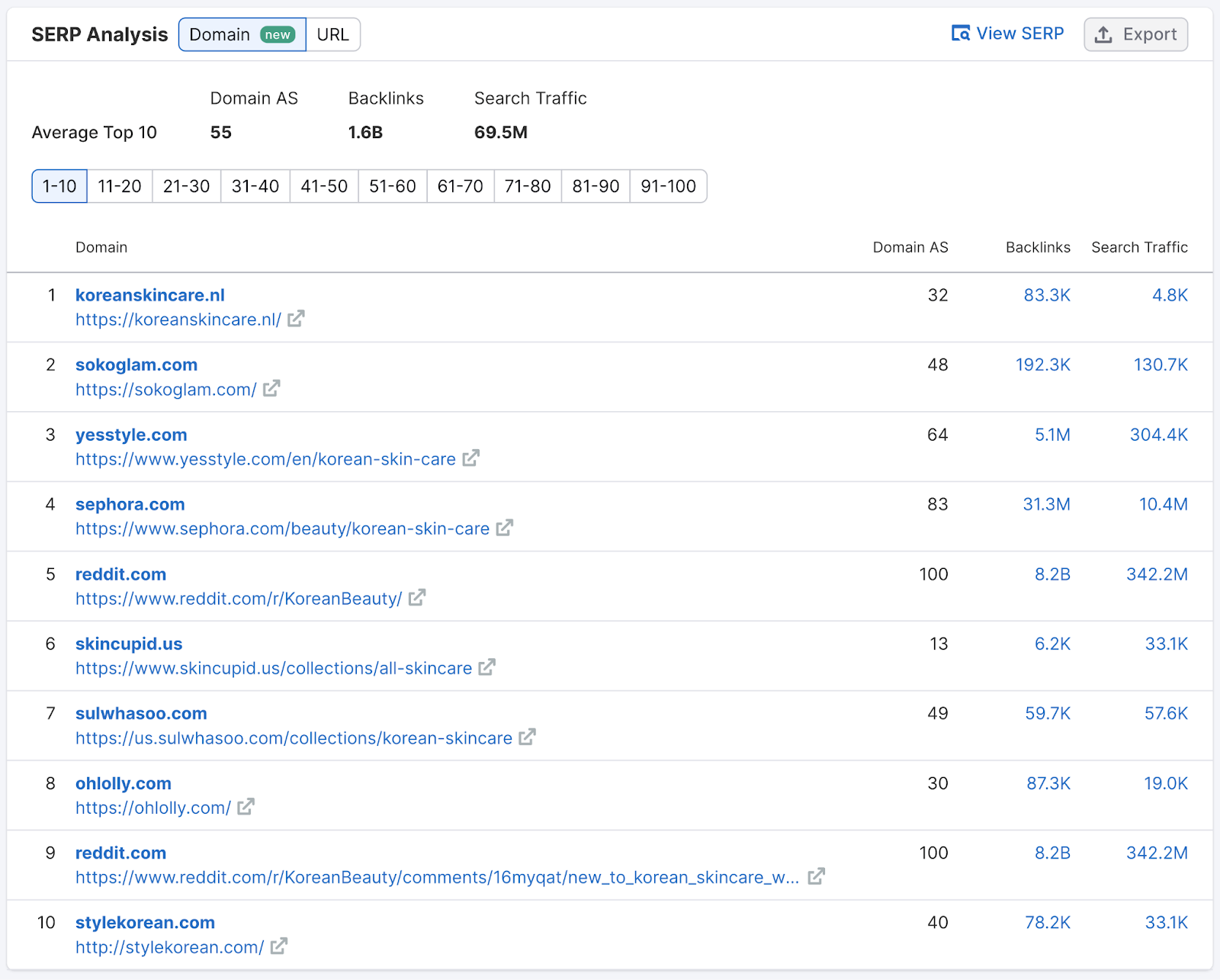This screenshot has height=980, width=1220.
Task: Open View SERP link
Action: pos(1007,34)
